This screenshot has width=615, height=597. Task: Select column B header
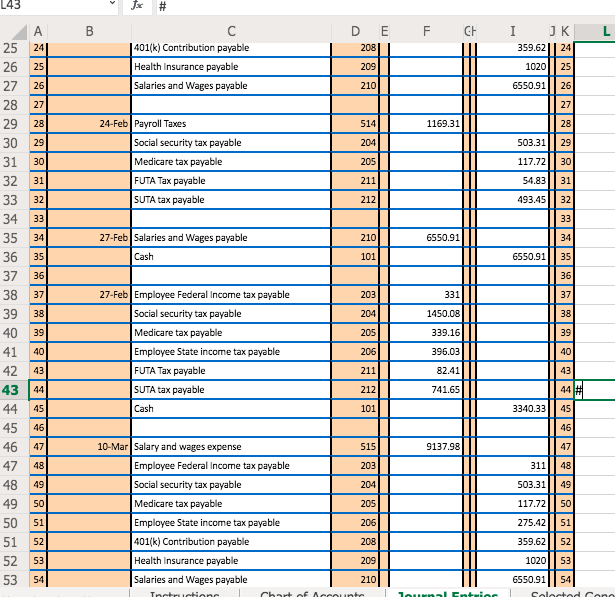[89, 31]
